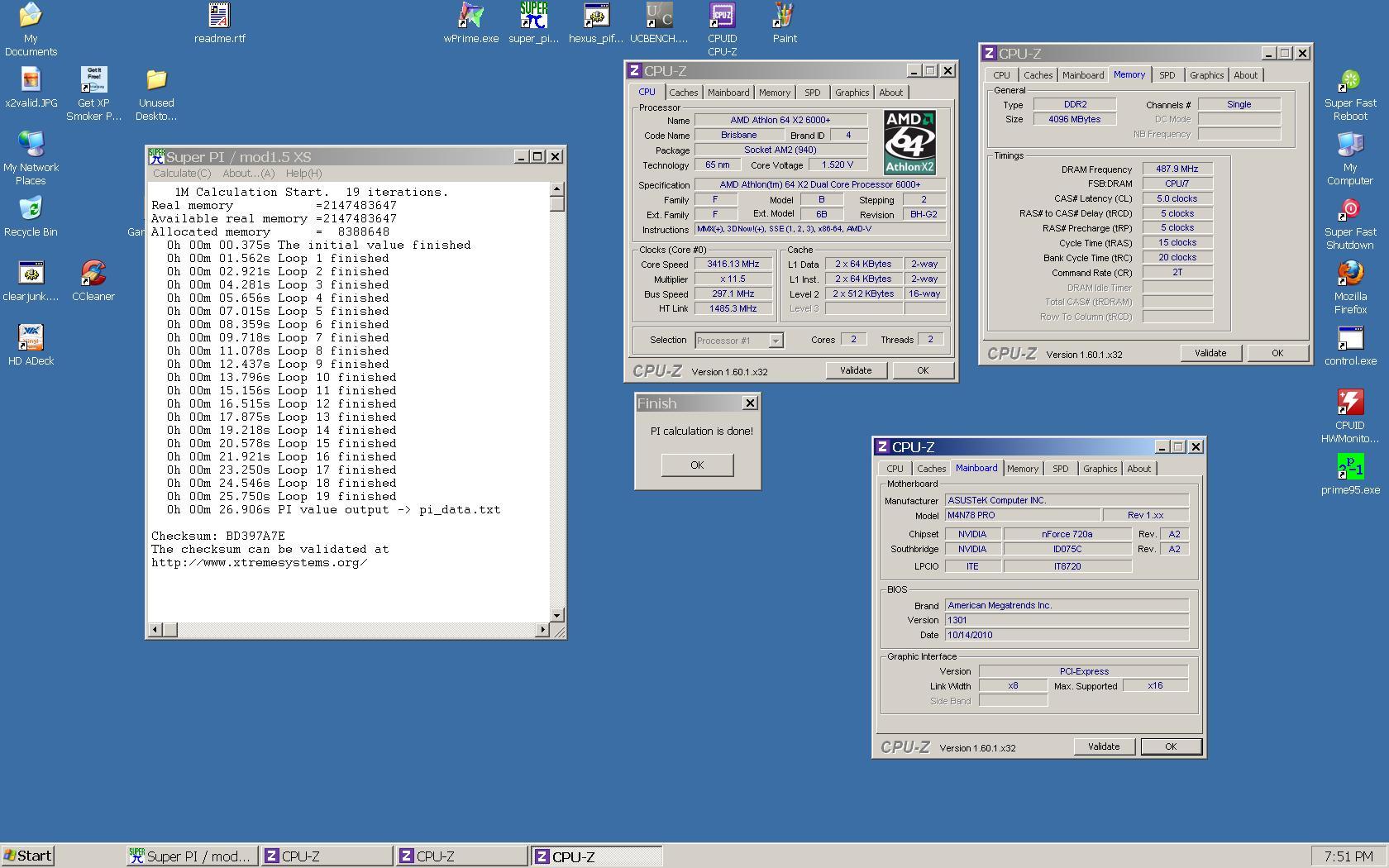1389x868 pixels.
Task: Select the Memory tab in CPU-Z CPU window
Action: pos(775,93)
